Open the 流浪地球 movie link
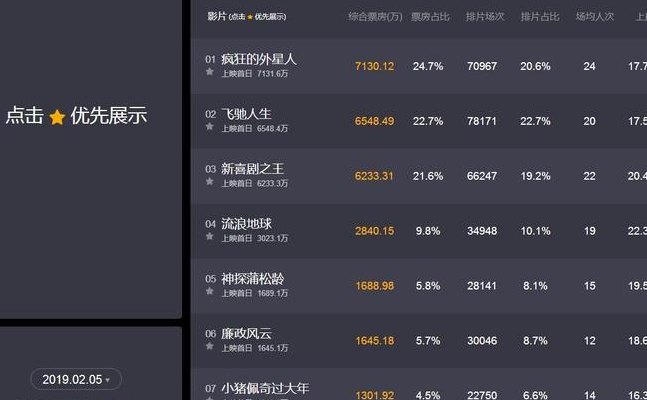 coord(246,224)
